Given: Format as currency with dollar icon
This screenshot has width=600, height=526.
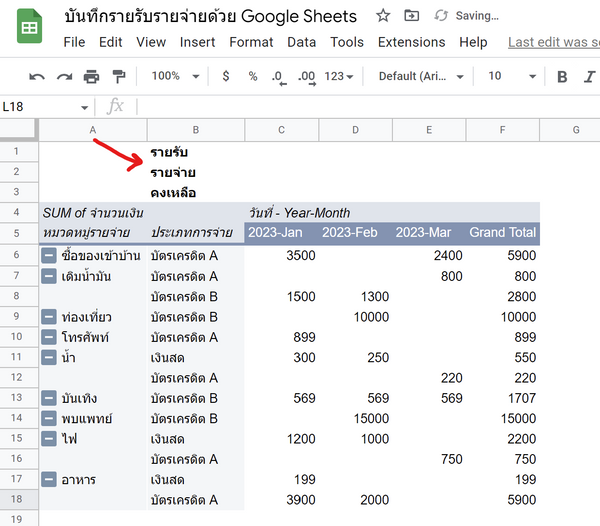Looking at the screenshot, I should tap(226, 77).
